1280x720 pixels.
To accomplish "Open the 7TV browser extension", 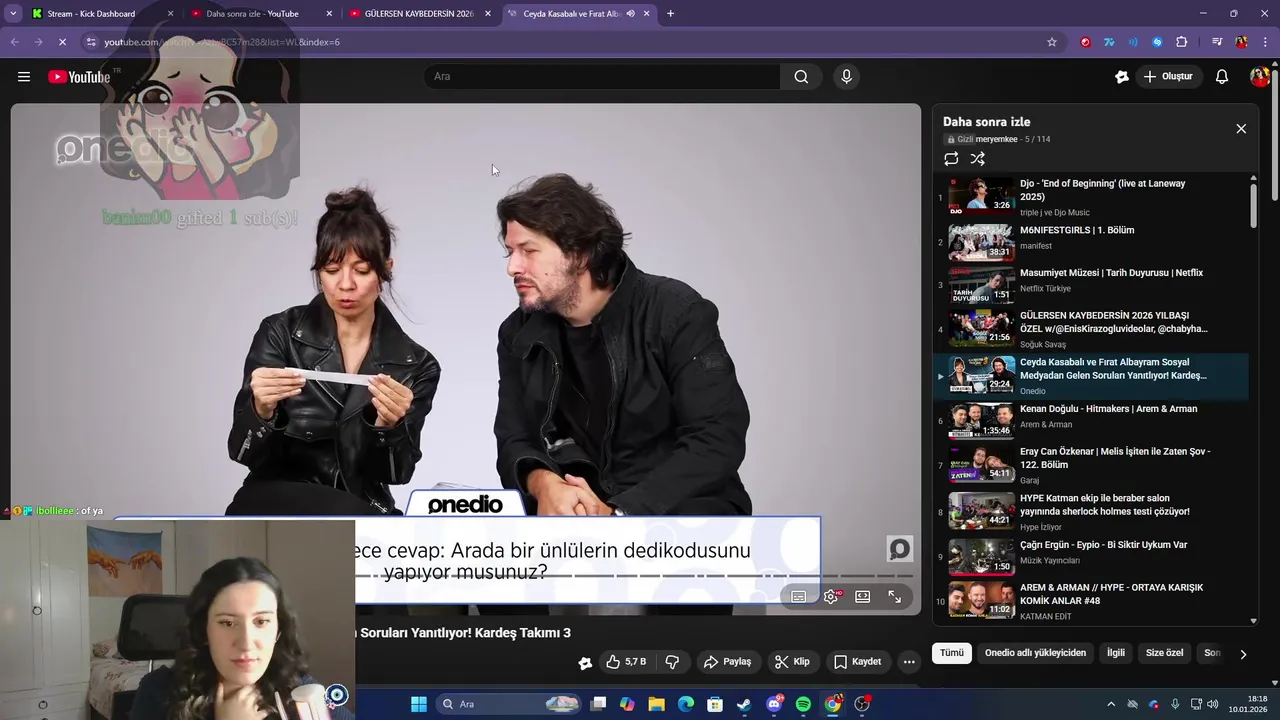I will pyautogui.click(x=1109, y=42).
